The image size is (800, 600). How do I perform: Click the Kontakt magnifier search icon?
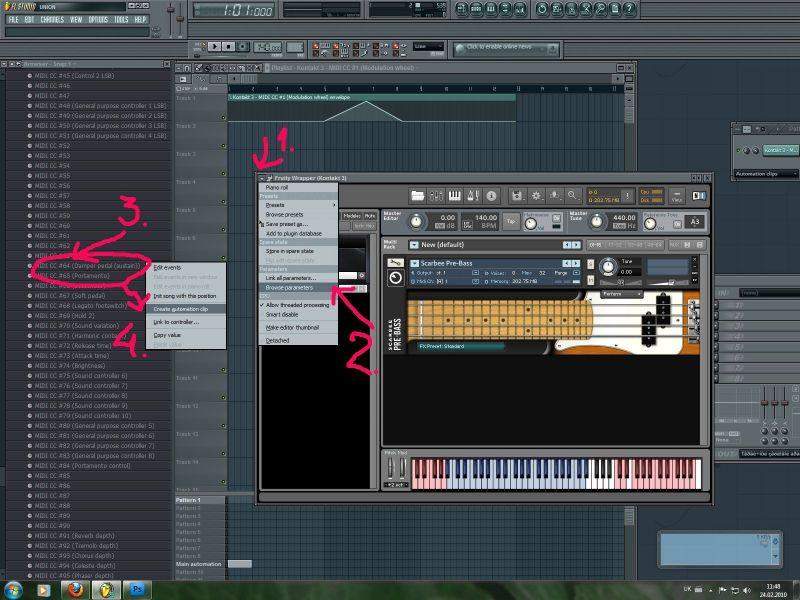572,195
